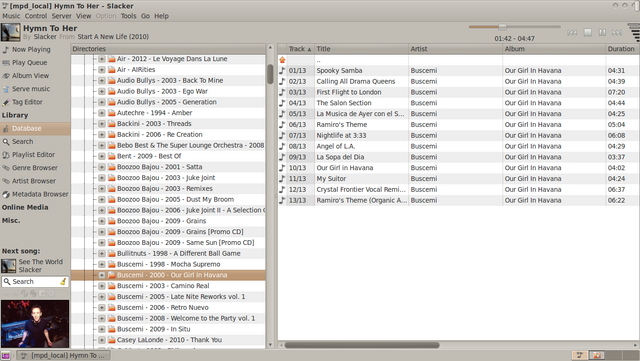Sort by Duration column header
The image size is (640, 361).
622,49
